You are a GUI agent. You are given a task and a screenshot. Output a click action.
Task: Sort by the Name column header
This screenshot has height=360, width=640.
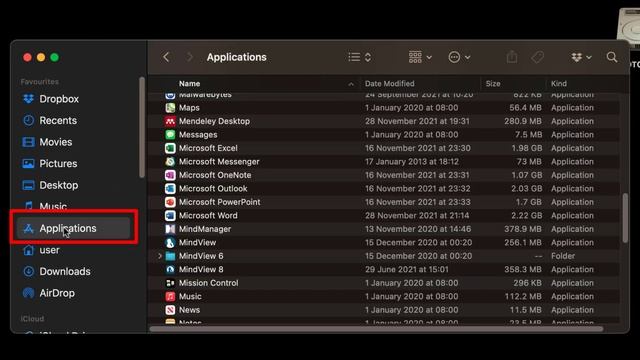(x=189, y=84)
